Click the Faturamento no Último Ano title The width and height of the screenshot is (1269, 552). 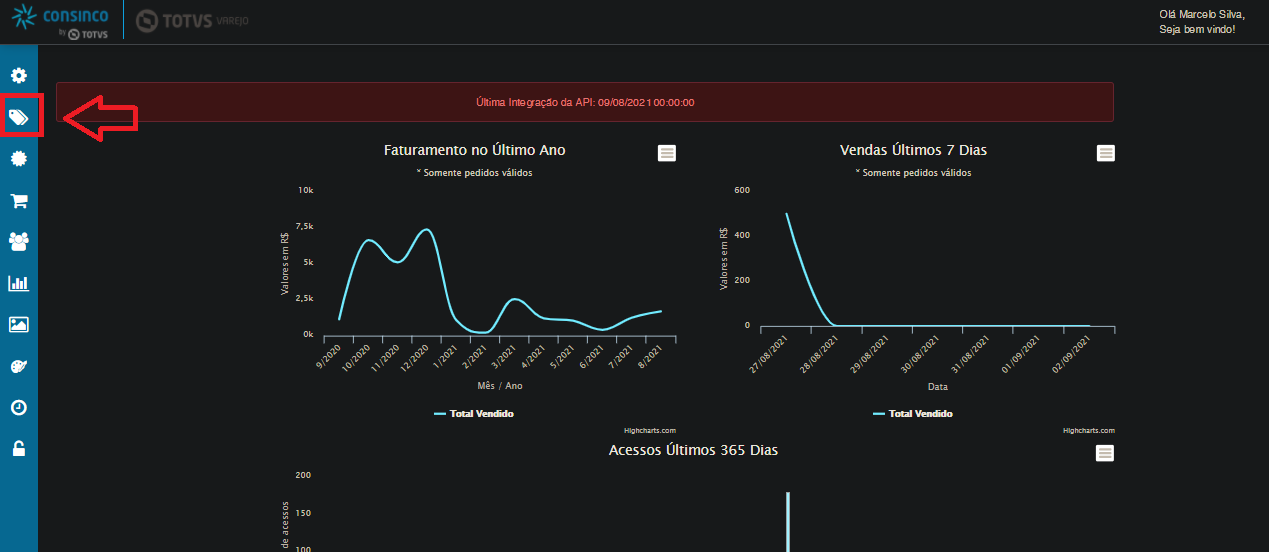[x=475, y=150]
